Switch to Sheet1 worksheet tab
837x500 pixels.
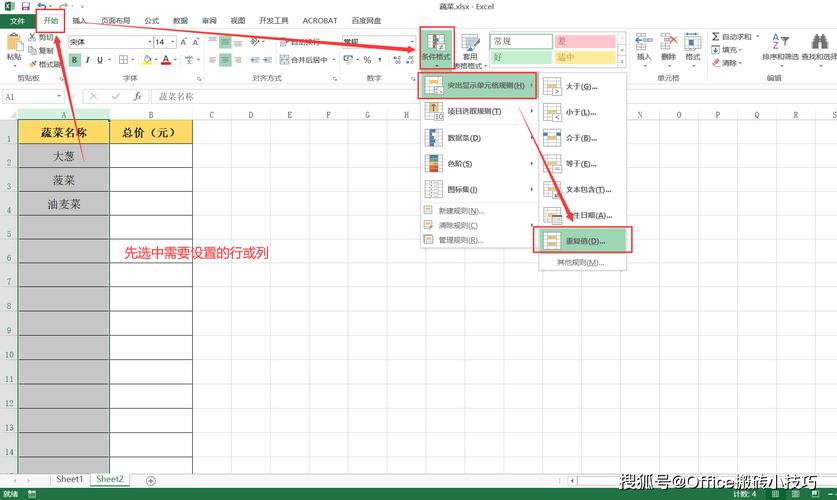point(69,479)
